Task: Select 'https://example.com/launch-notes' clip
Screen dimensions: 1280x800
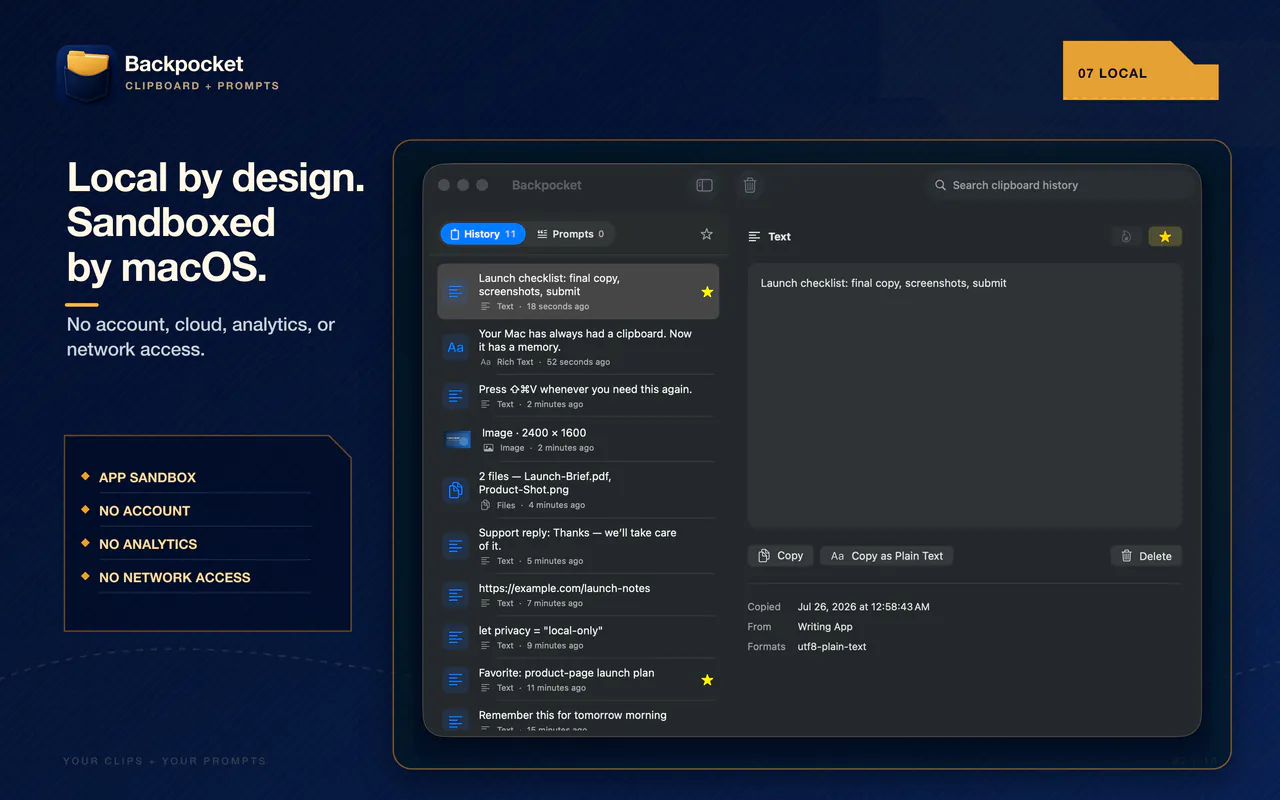Action: tap(564, 588)
